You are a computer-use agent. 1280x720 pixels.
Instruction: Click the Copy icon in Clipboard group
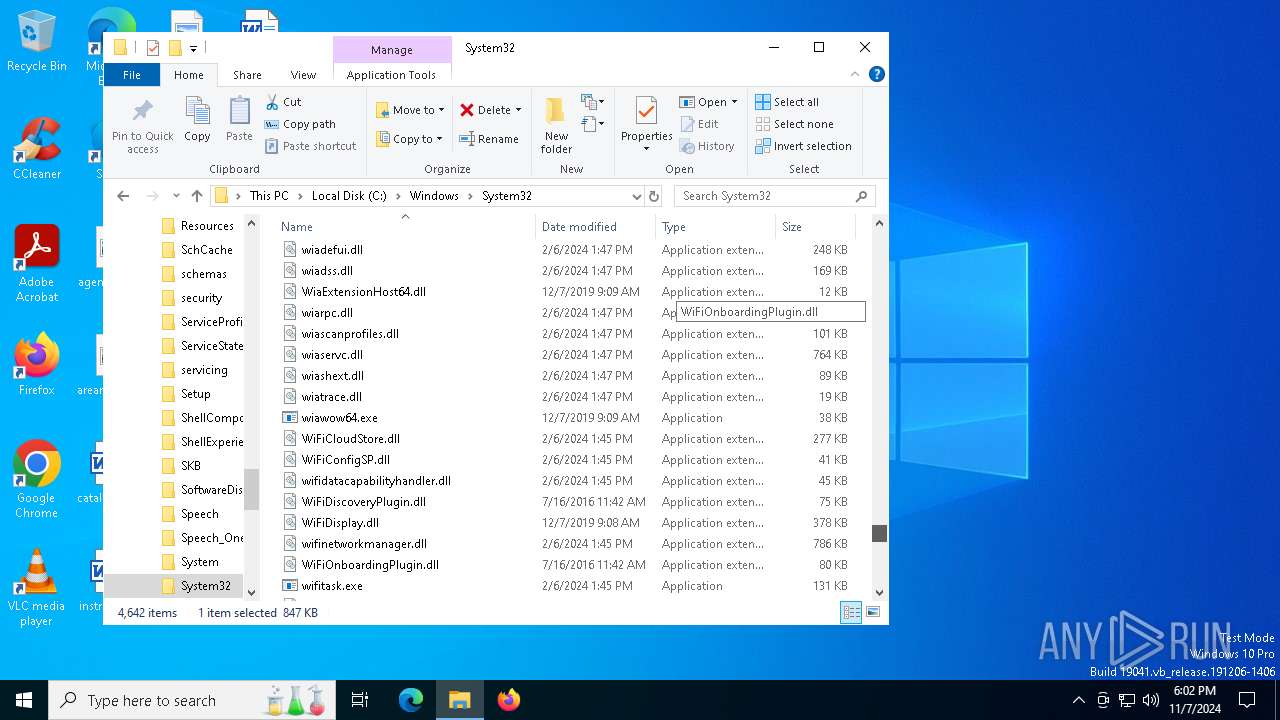point(197,120)
